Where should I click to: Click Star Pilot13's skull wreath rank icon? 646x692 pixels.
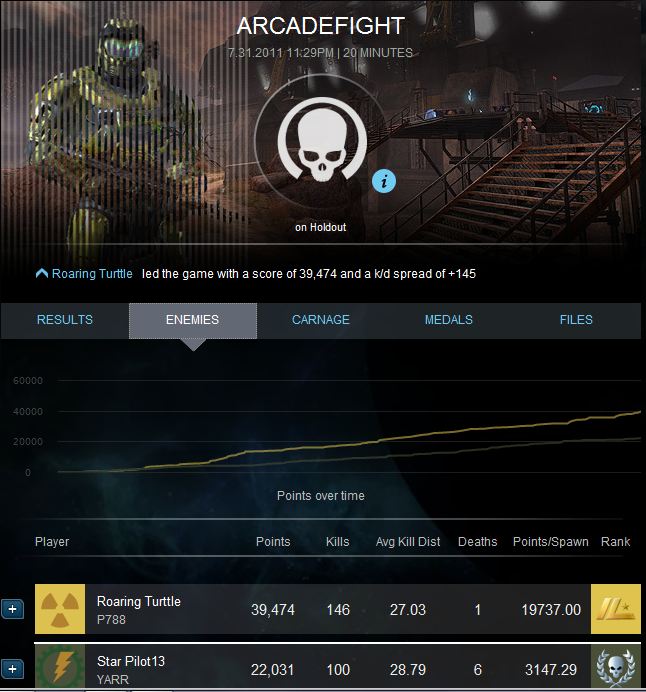click(x=616, y=667)
